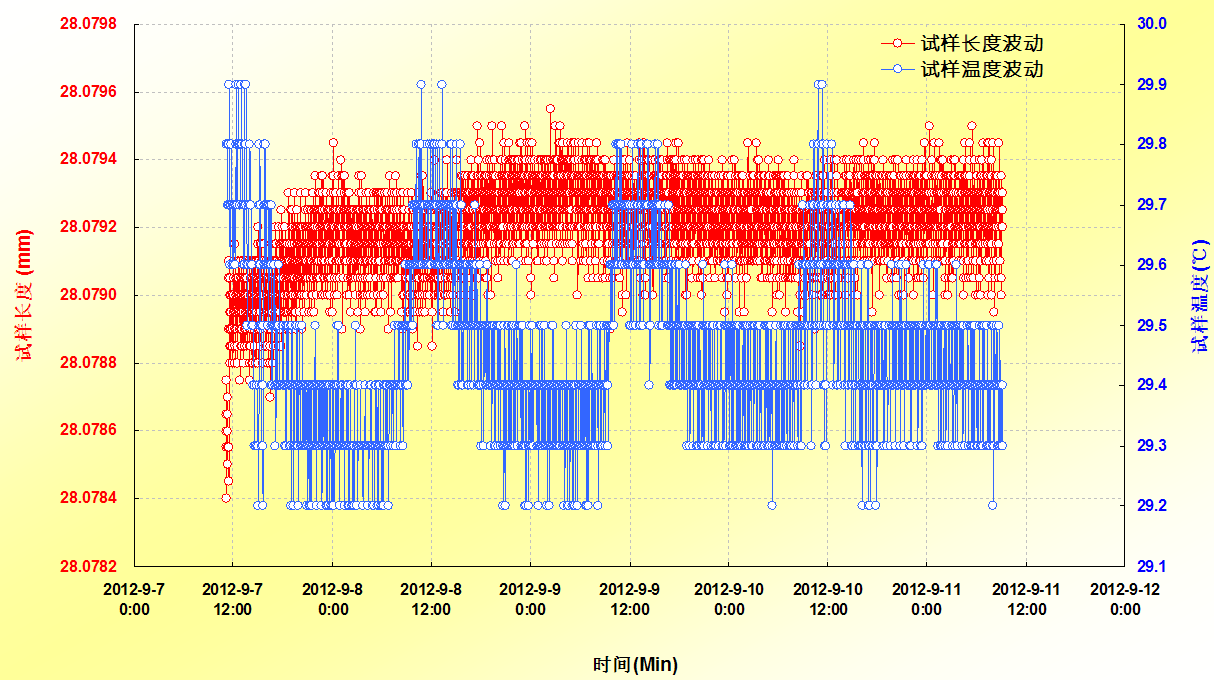Viewport: 1214px width, 680px height.
Task: Click the red 试样长度波动 legend marker
Action: (897, 44)
